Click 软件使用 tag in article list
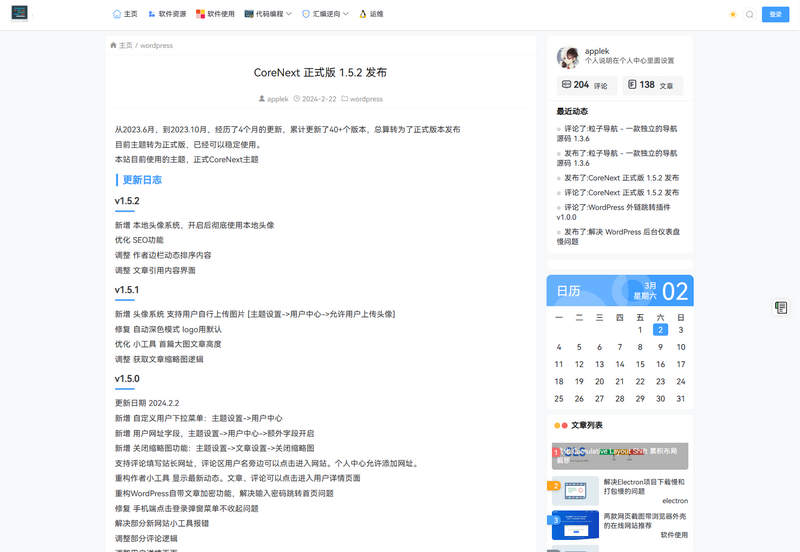This screenshot has width=800, height=552. [x=674, y=535]
